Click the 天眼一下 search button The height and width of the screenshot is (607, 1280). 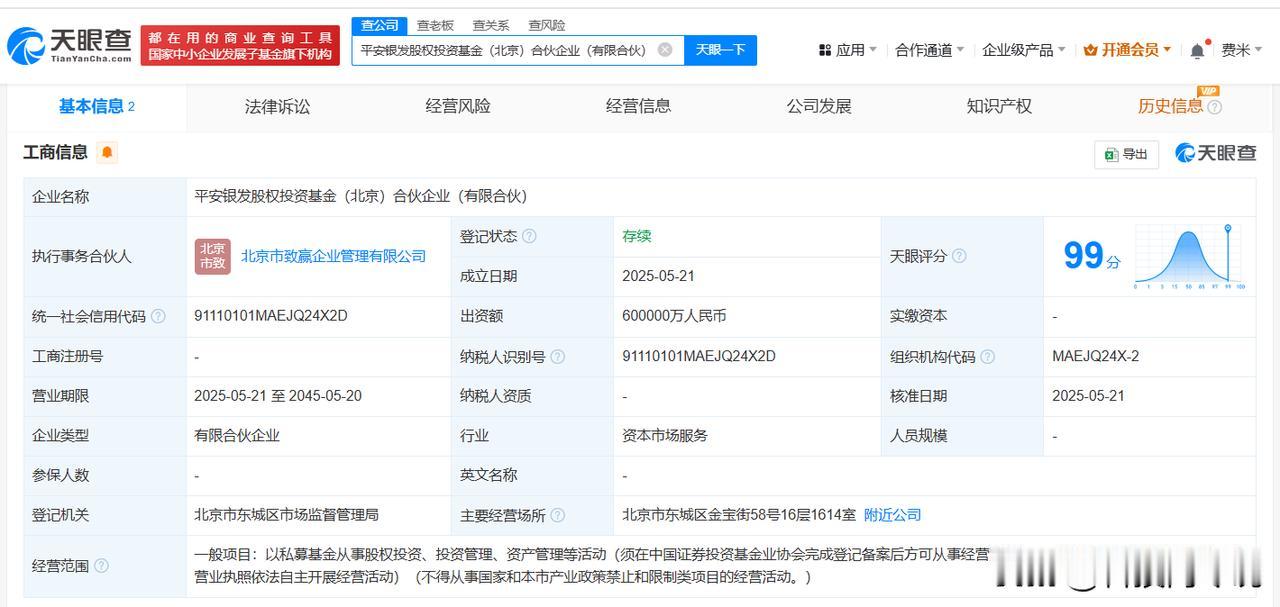pos(720,50)
